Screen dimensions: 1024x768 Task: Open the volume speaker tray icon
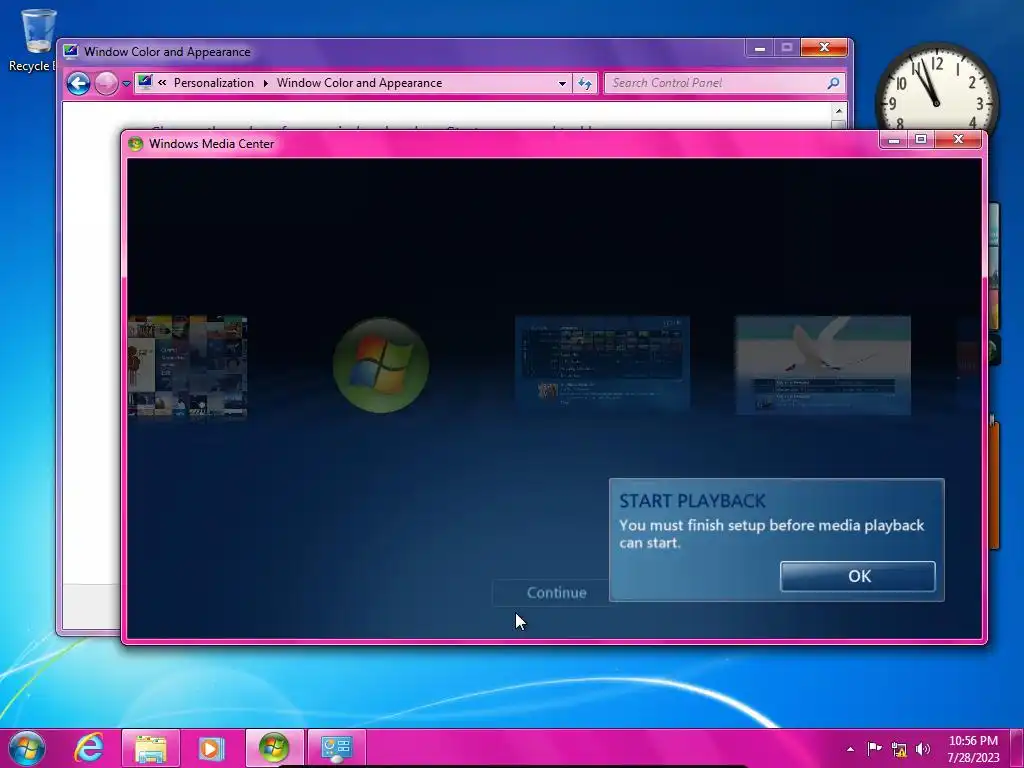click(923, 749)
